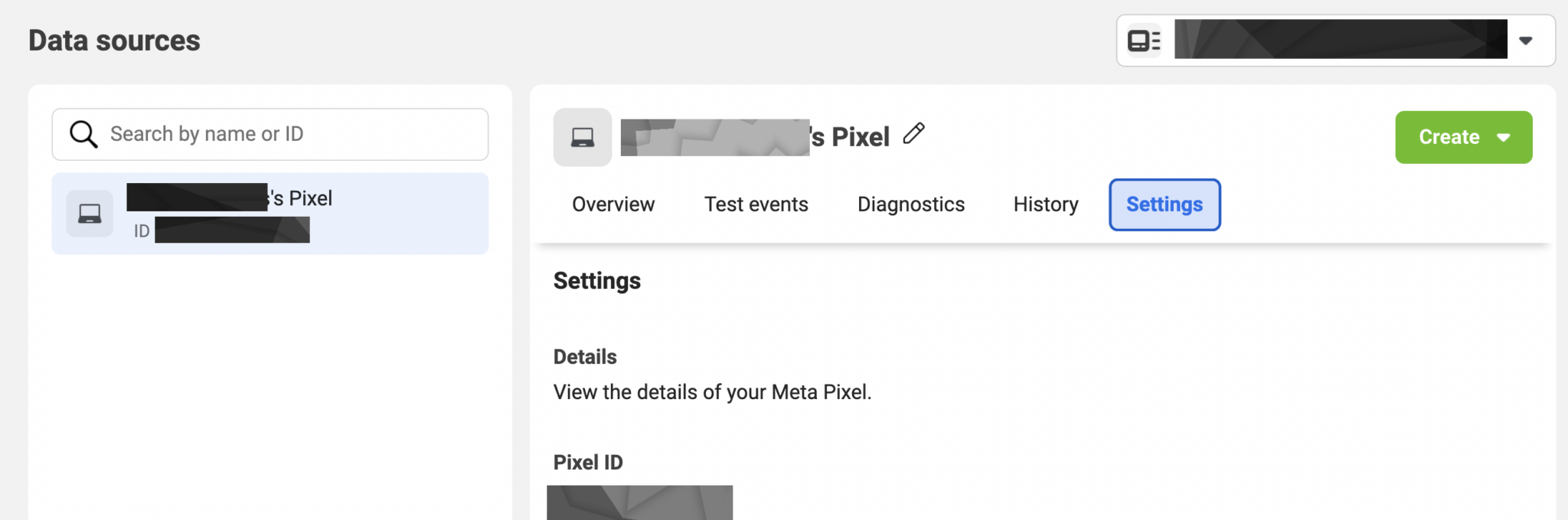Click the laptop icon in sidebar pixel entry
This screenshot has height=520, width=1568.
point(90,214)
